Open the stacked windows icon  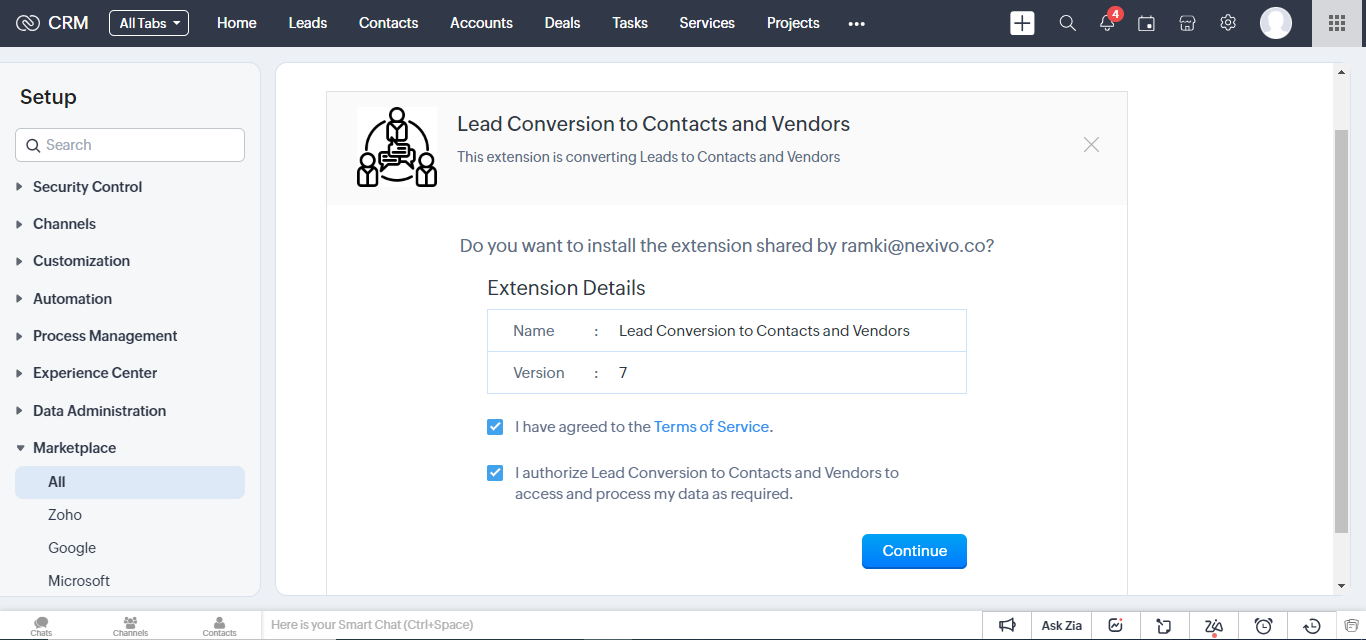(x=1351, y=626)
